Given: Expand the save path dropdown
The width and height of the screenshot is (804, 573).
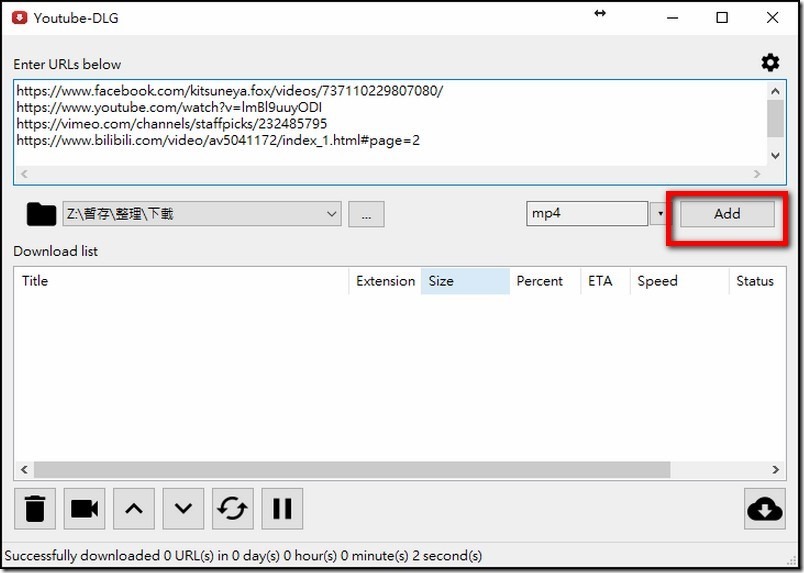Looking at the screenshot, I should (x=332, y=214).
